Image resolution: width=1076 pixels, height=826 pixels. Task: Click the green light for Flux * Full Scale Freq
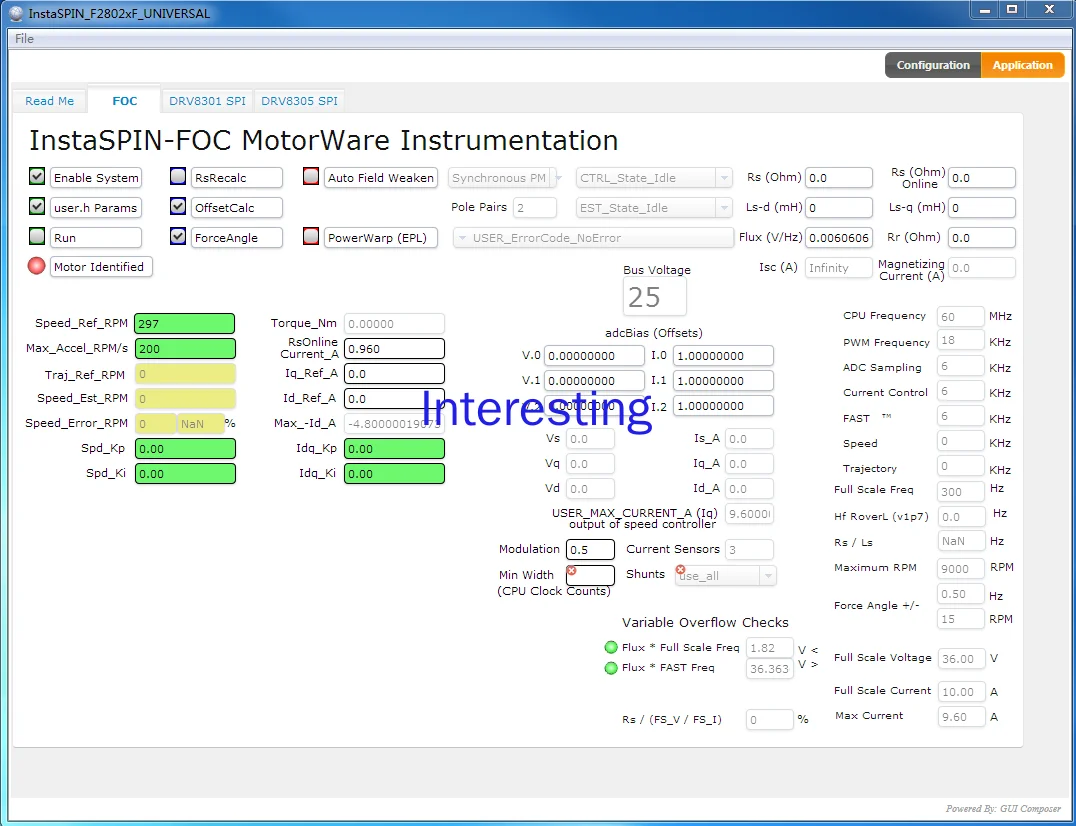(x=611, y=647)
